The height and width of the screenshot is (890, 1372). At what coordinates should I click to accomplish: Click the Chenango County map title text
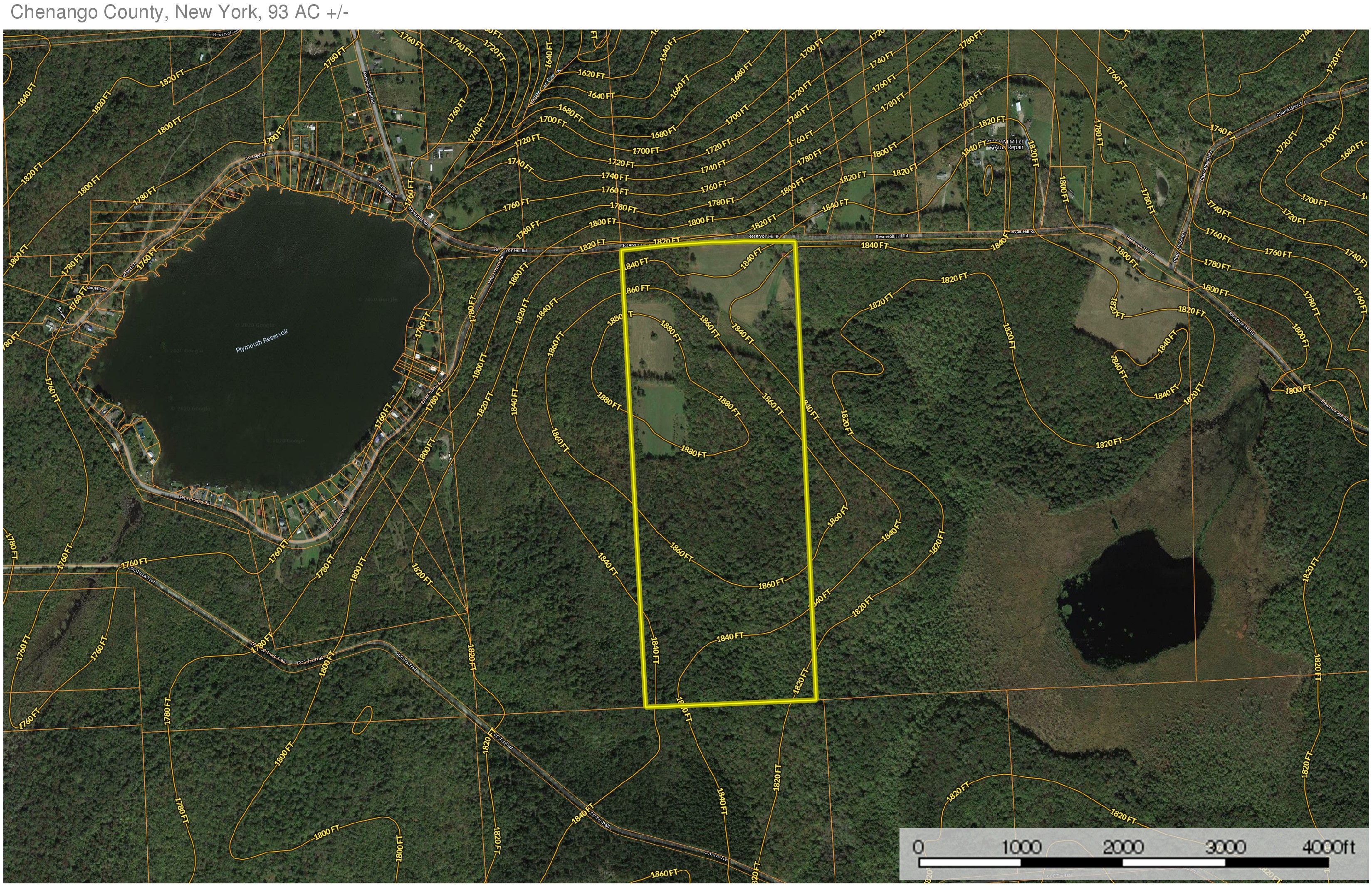179,12
